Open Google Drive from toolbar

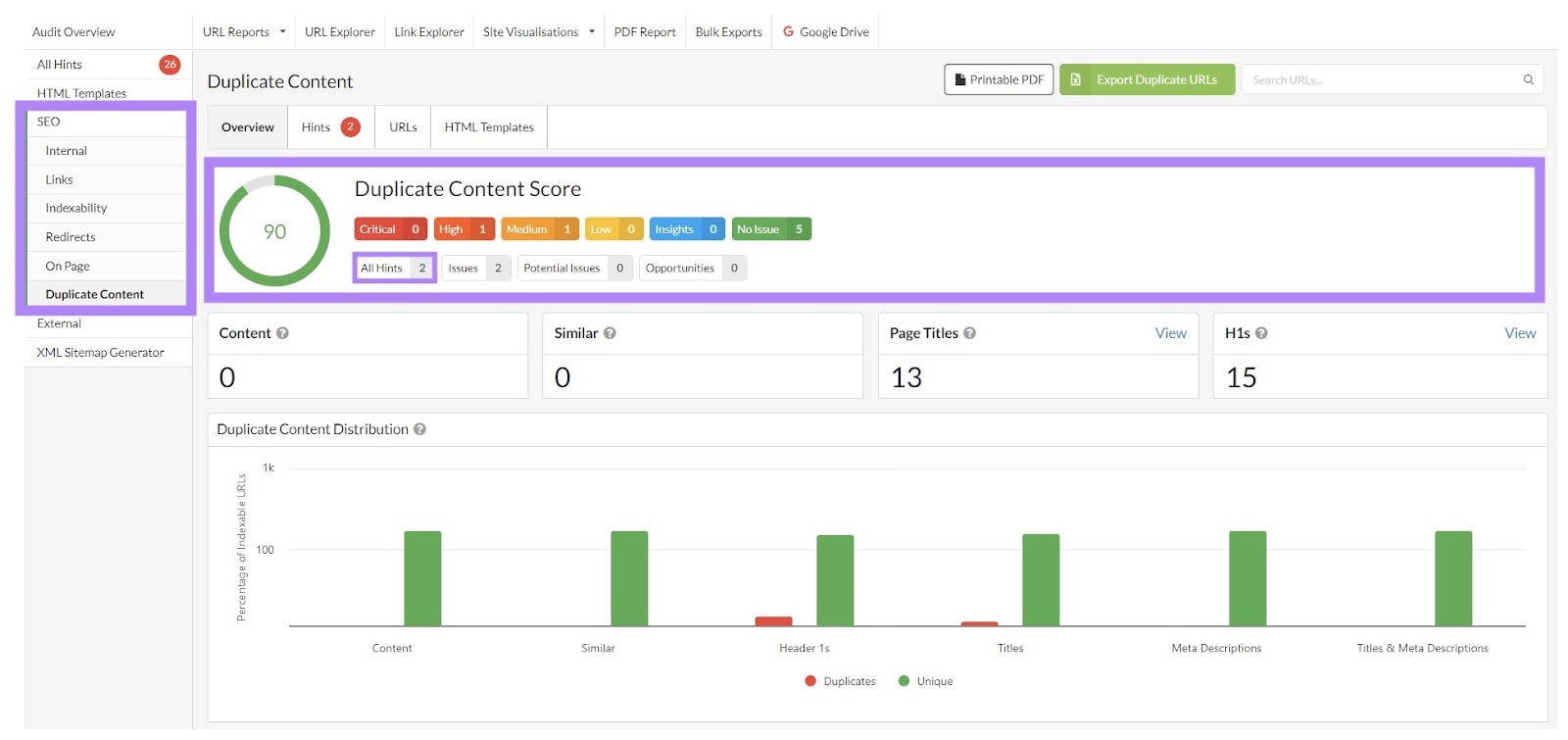point(825,32)
